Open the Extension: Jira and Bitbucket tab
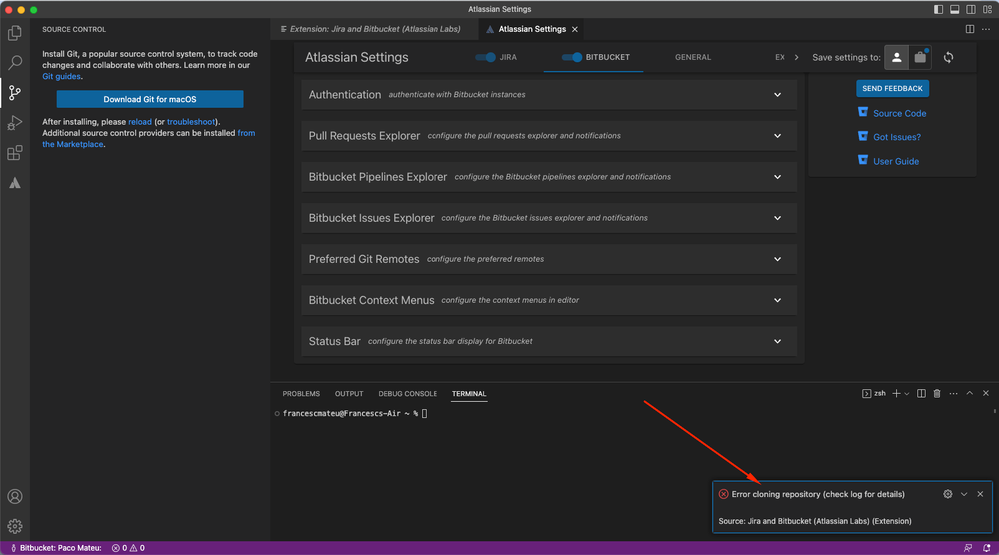 click(x=375, y=29)
